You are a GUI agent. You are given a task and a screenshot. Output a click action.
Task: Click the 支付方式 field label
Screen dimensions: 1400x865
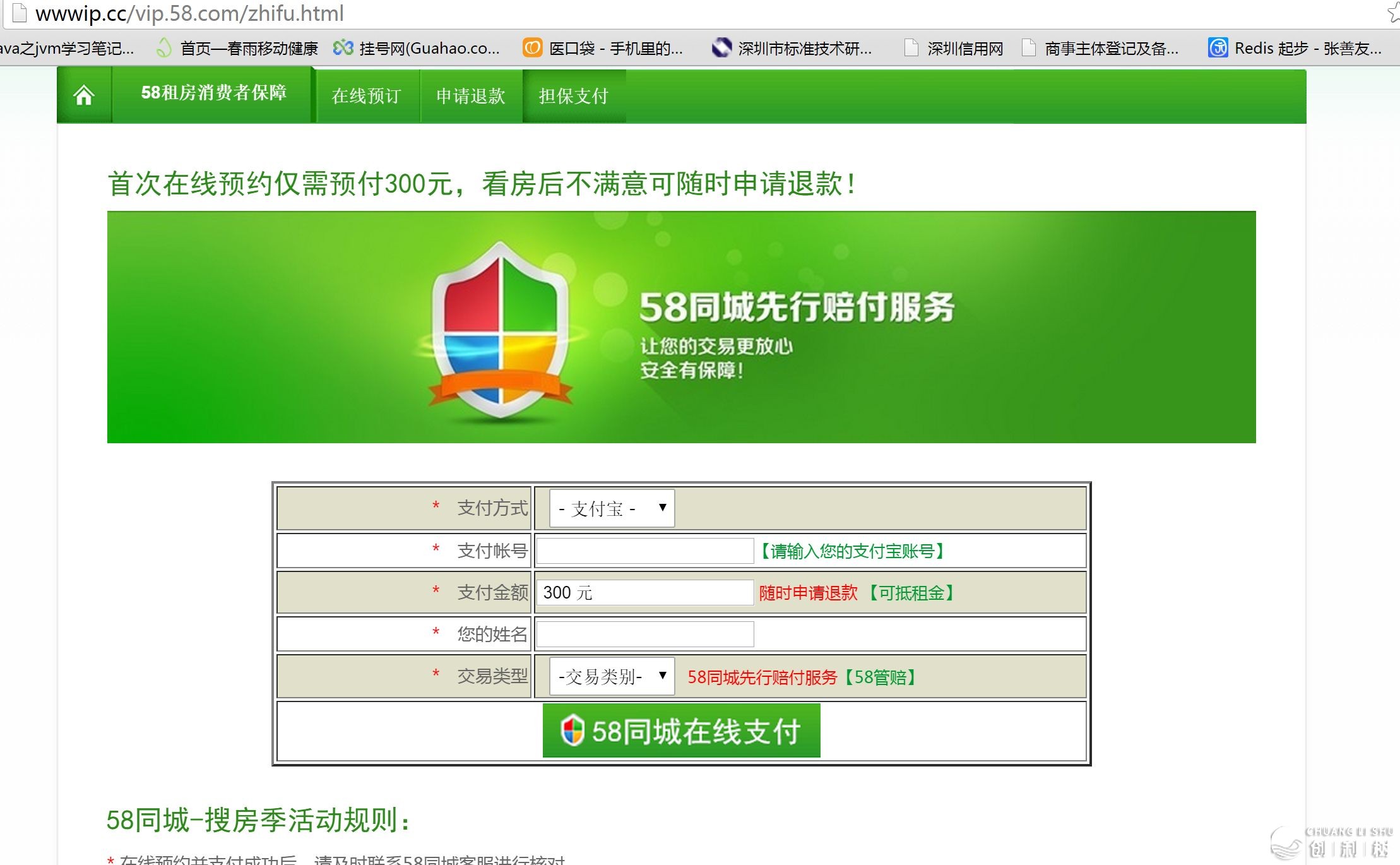pos(492,508)
